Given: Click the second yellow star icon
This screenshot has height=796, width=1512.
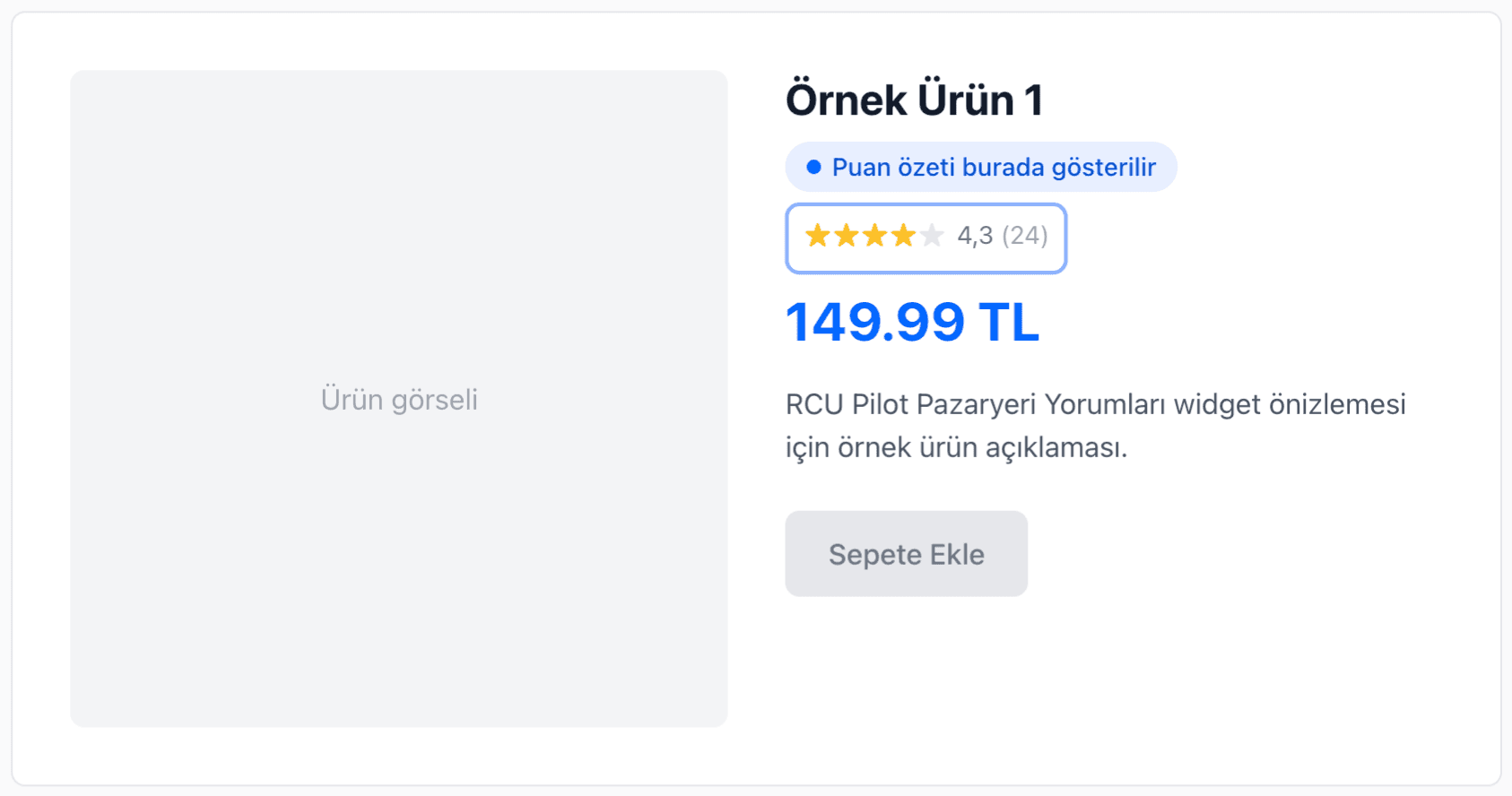Looking at the screenshot, I should point(847,236).
